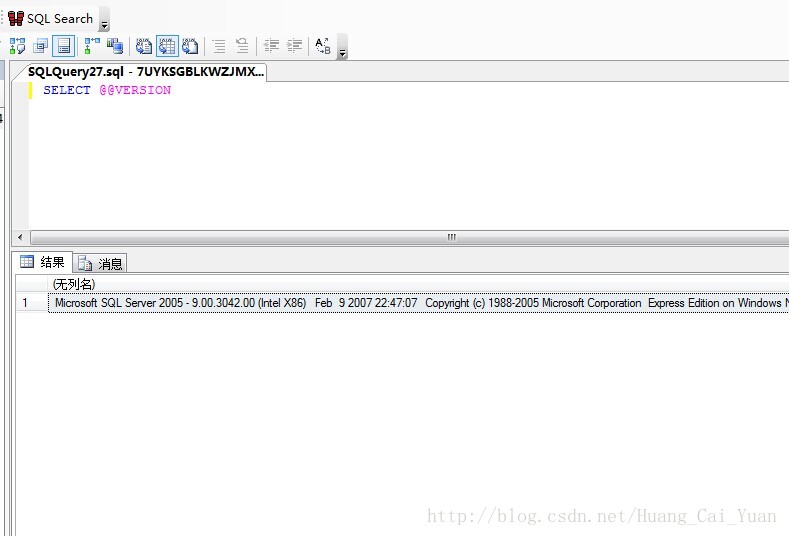Screen dimensions: 789x536
Task: Switch to the 结果 results tab
Action: [x=43, y=262]
